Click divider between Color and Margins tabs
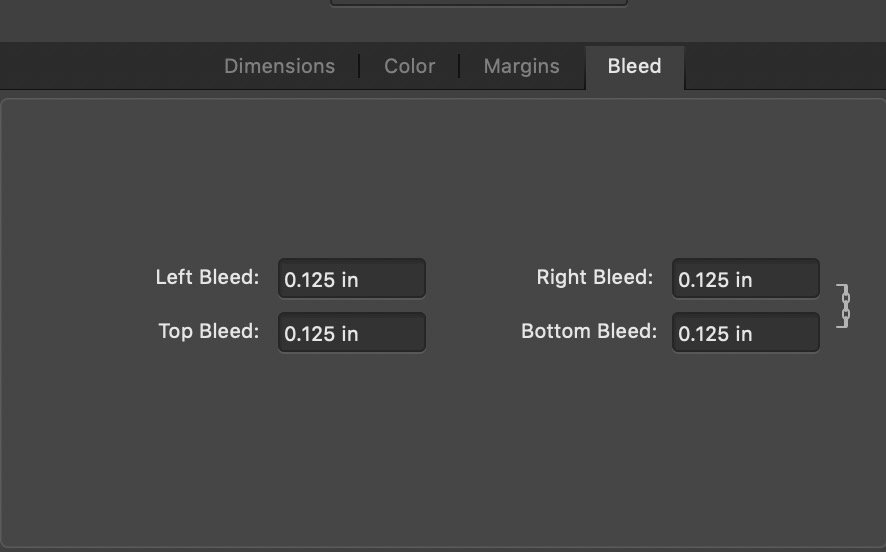 459,66
